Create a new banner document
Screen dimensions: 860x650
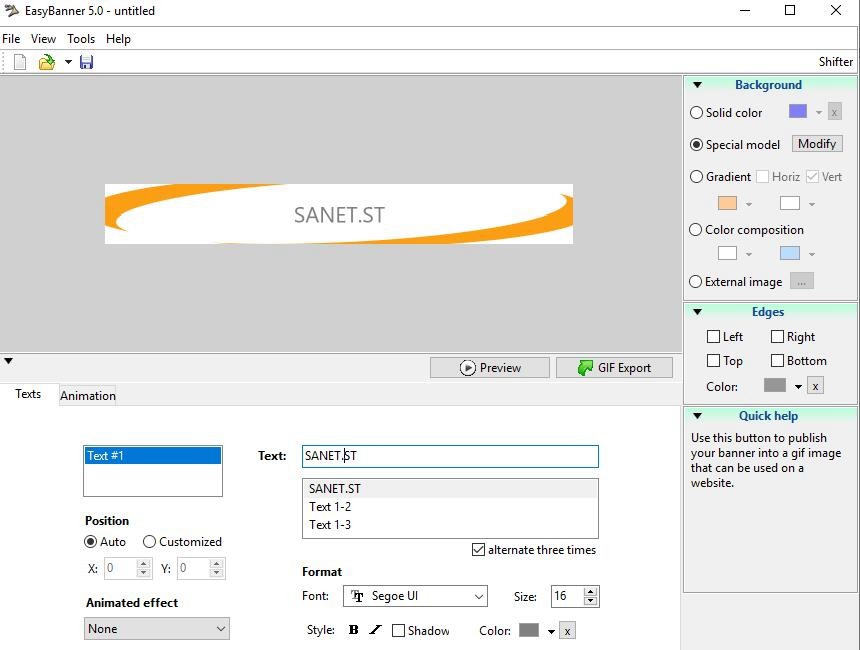(x=20, y=62)
